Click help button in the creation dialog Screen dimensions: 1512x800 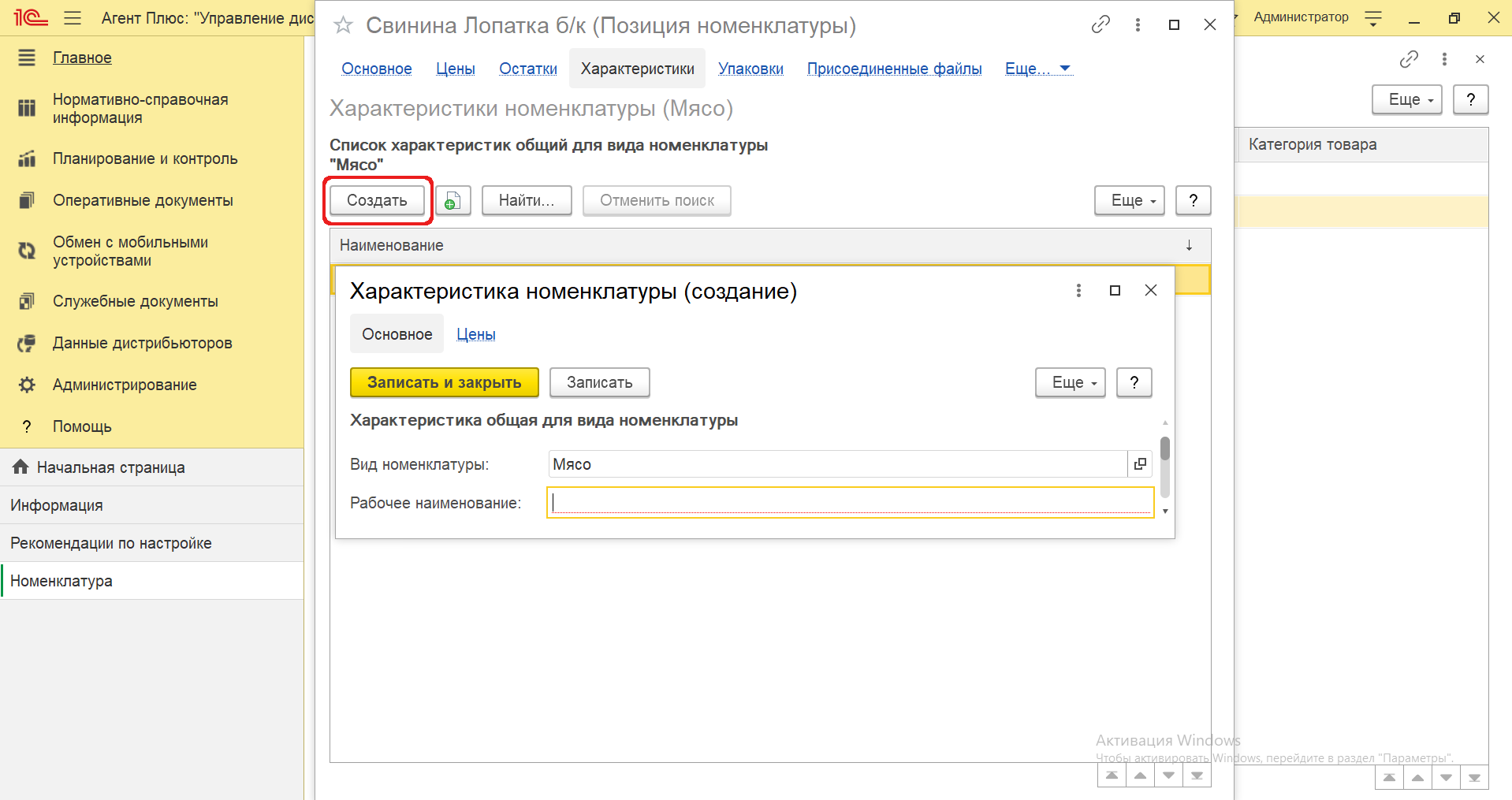click(x=1134, y=382)
